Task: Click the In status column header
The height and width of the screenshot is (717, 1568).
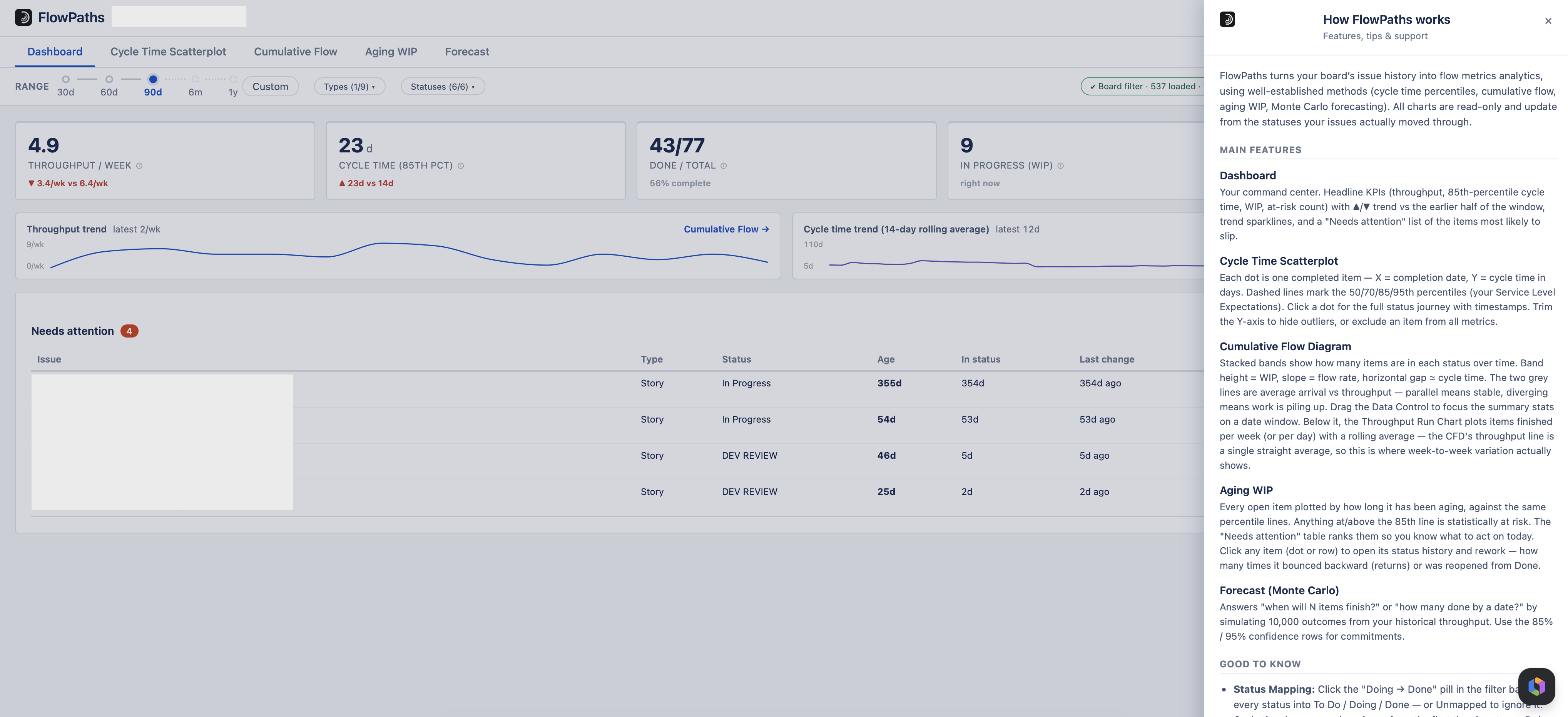Action: 981,359
